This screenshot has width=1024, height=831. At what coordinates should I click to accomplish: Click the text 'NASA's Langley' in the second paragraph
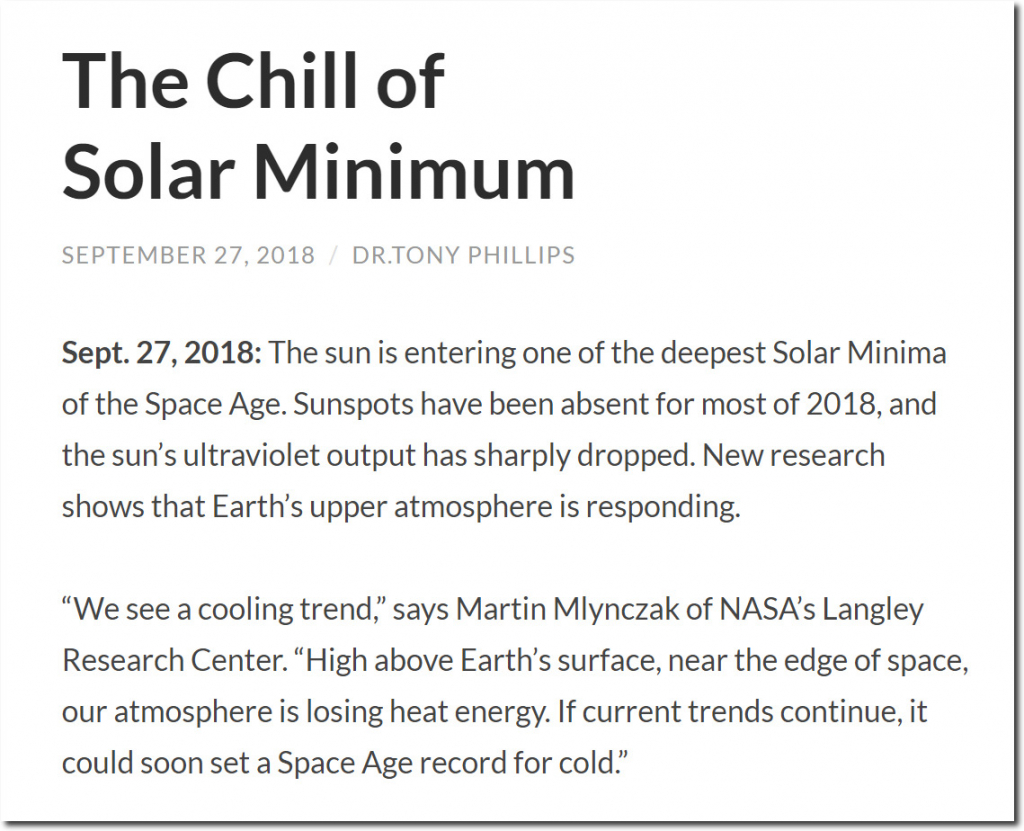click(821, 610)
